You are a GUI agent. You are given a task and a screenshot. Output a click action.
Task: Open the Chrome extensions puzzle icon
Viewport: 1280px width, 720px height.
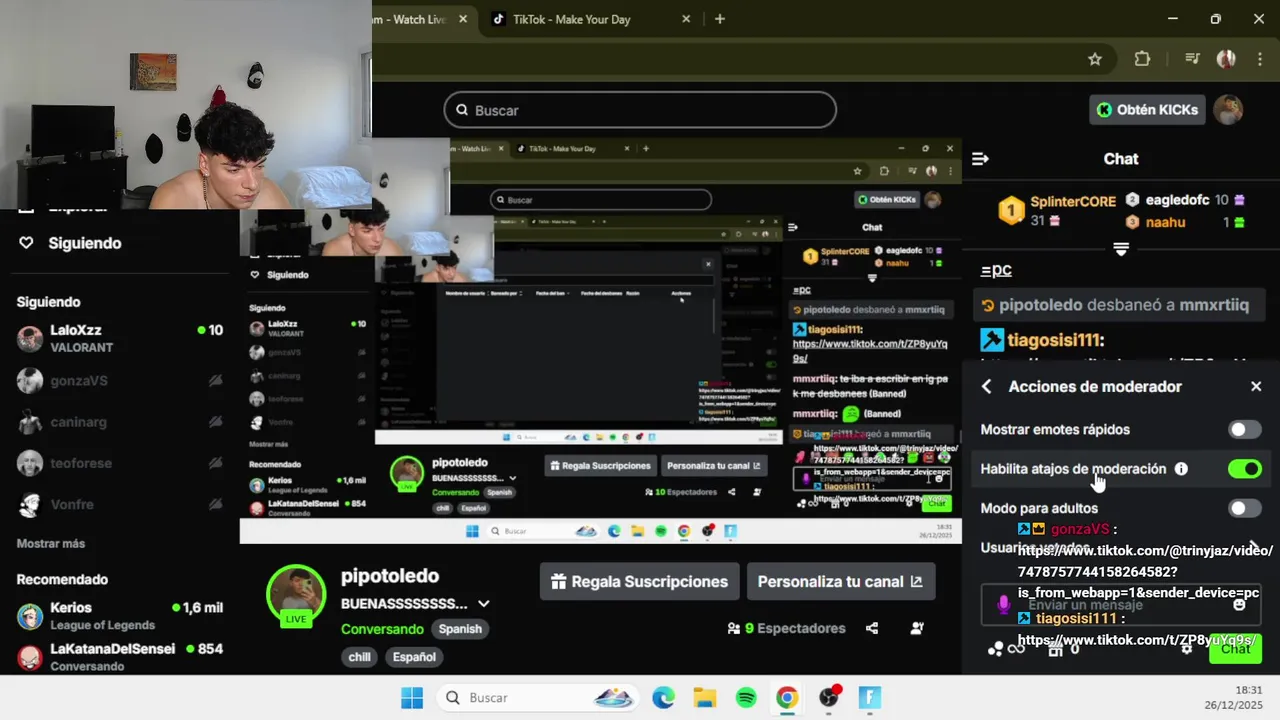click(1142, 59)
